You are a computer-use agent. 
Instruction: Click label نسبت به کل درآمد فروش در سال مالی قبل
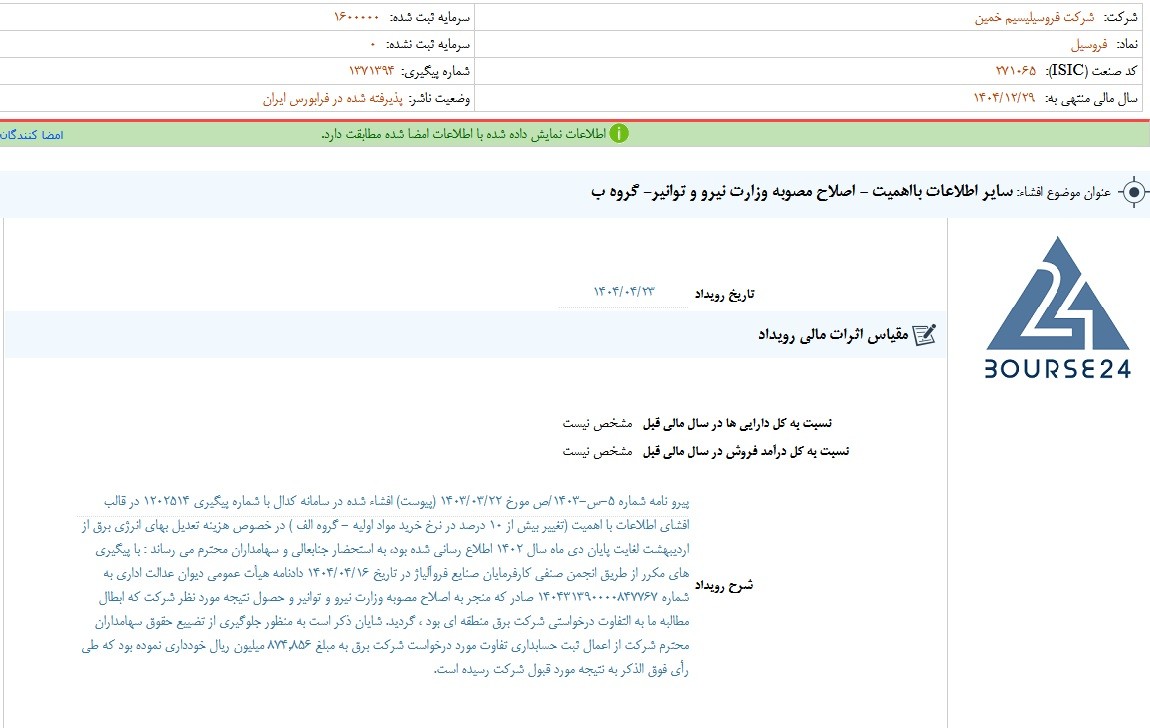pos(746,452)
